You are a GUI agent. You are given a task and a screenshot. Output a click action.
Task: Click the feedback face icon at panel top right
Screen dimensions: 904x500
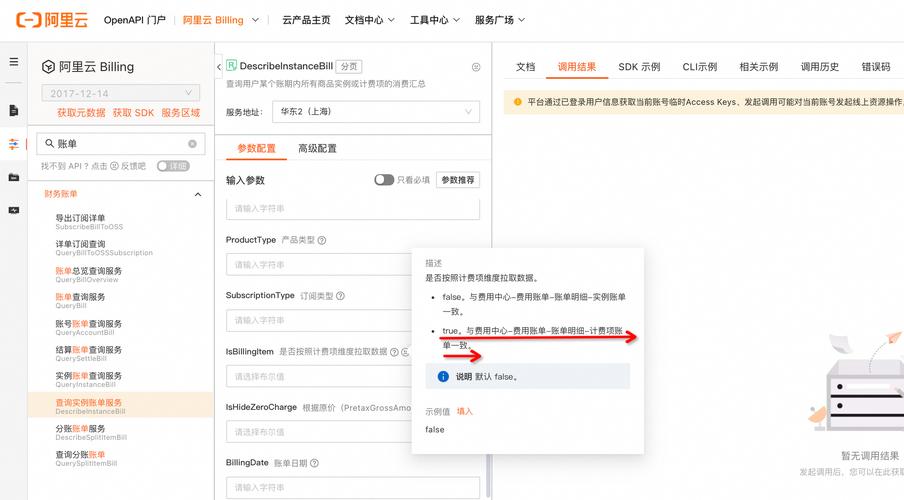coord(476,67)
